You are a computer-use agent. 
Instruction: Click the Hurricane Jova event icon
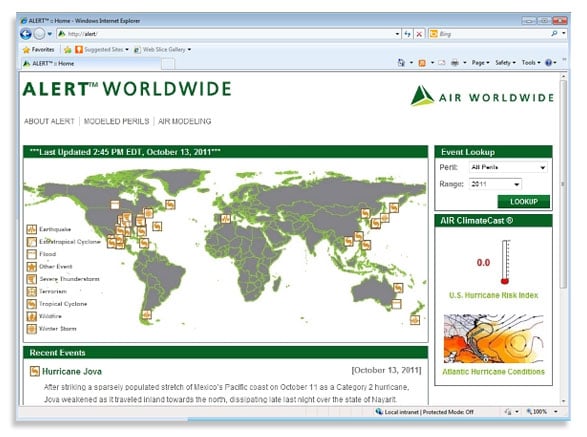pyautogui.click(x=34, y=371)
